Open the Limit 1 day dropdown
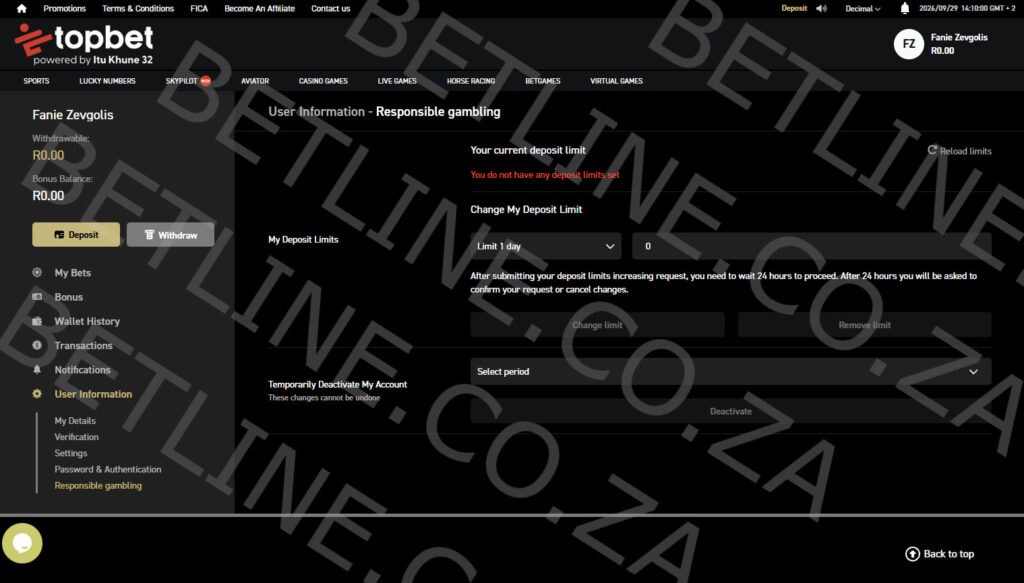This screenshot has width=1024, height=583. tap(545, 246)
